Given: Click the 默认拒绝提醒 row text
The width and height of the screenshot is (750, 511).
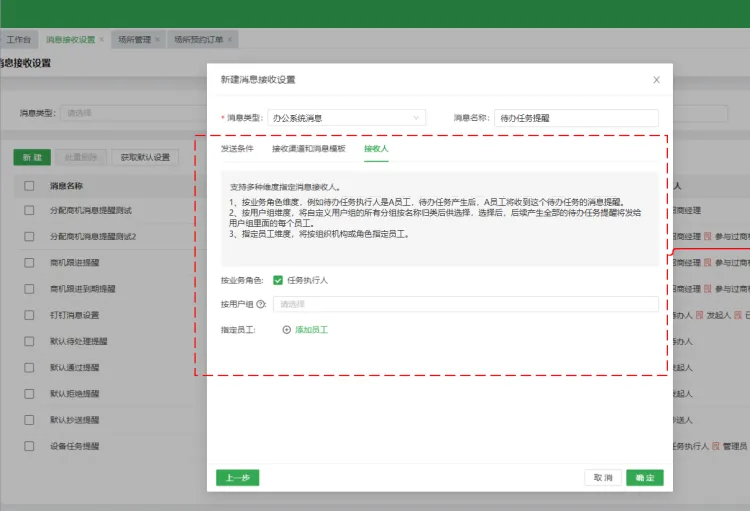Looking at the screenshot, I should (75, 394).
